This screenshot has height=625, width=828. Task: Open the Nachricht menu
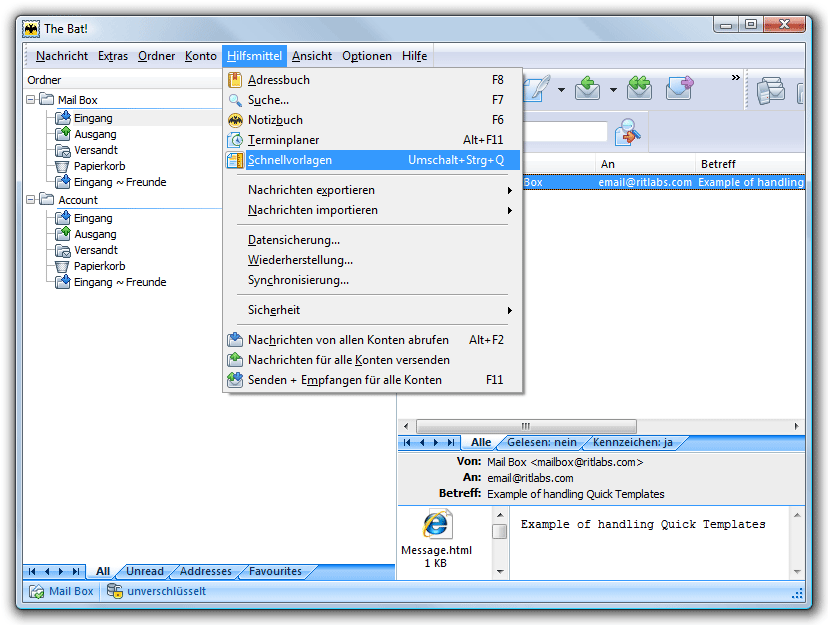(62, 56)
